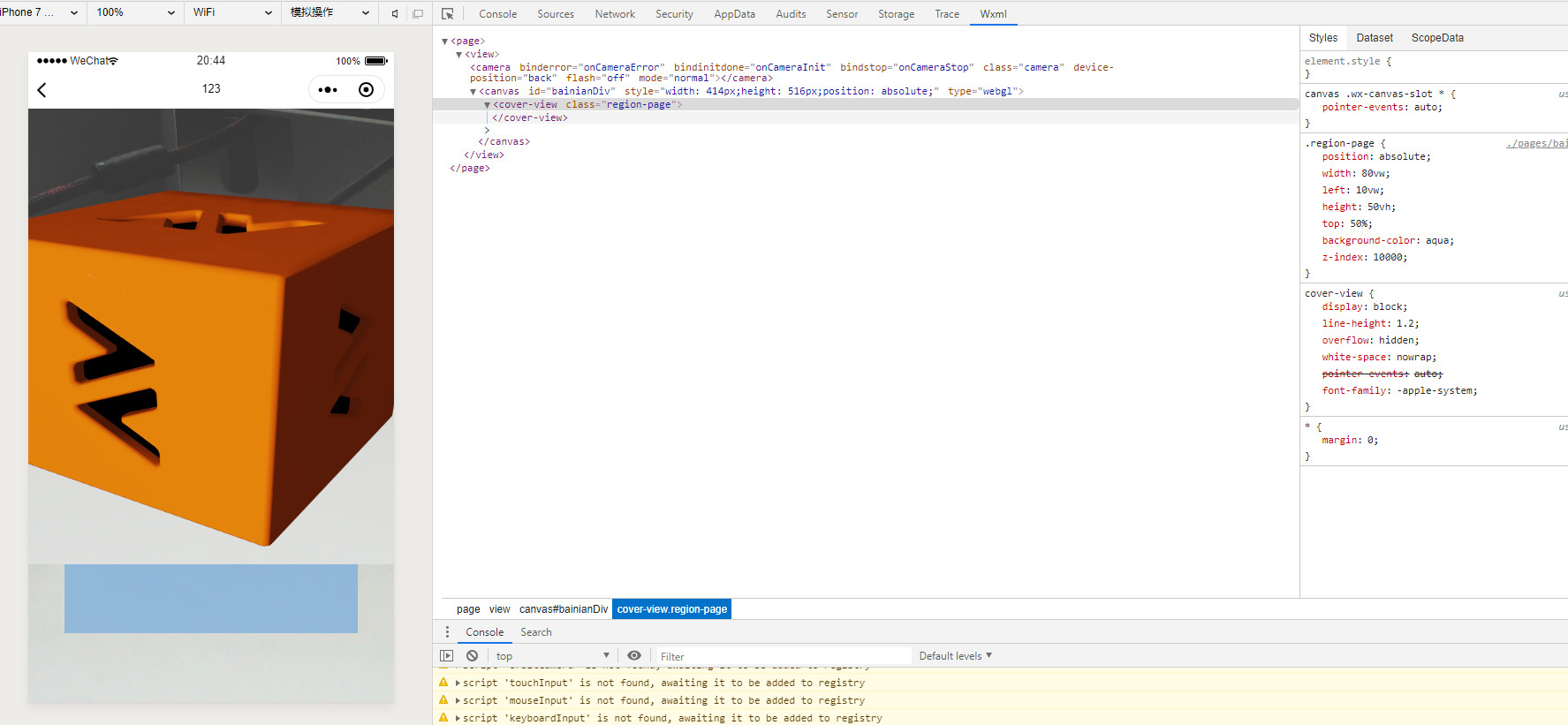Viewport: 1568px width, 725px height.
Task: Switch to the Network tab
Action: point(615,14)
